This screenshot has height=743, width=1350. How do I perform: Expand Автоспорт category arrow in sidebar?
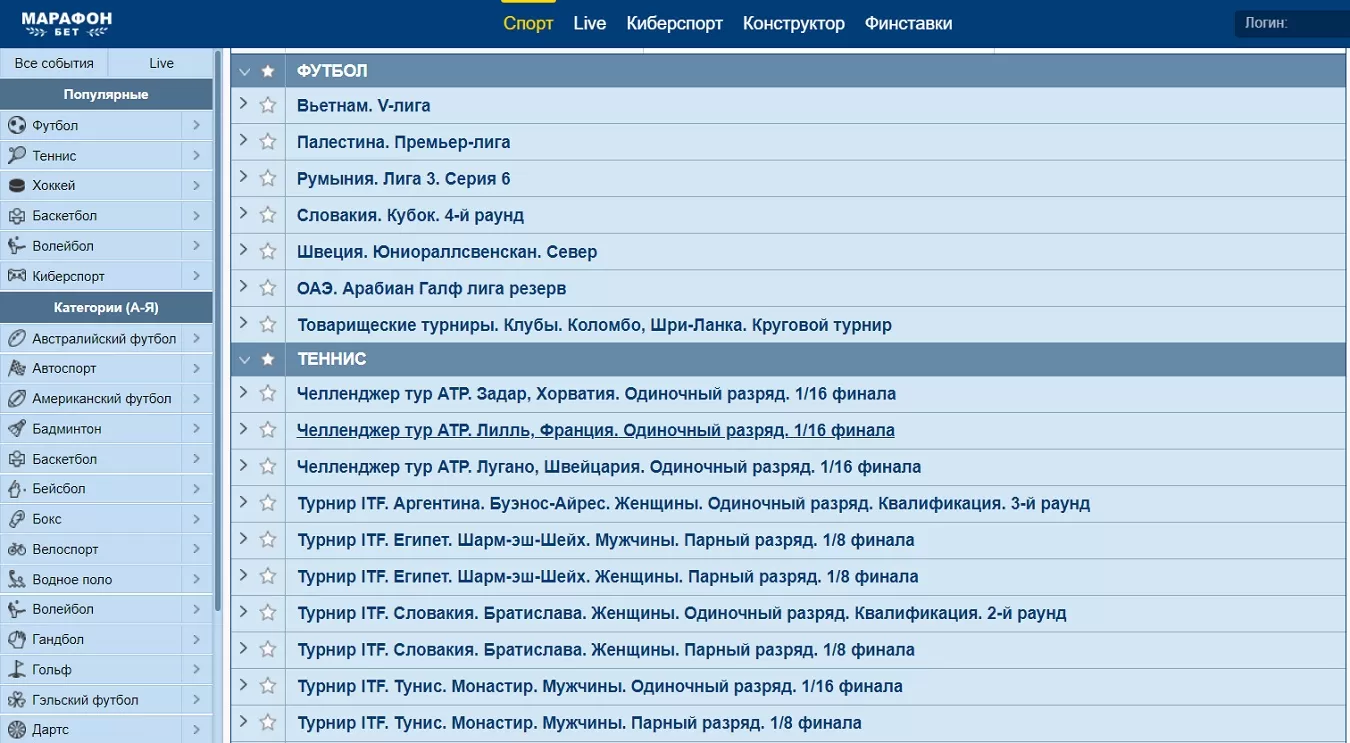click(196, 368)
